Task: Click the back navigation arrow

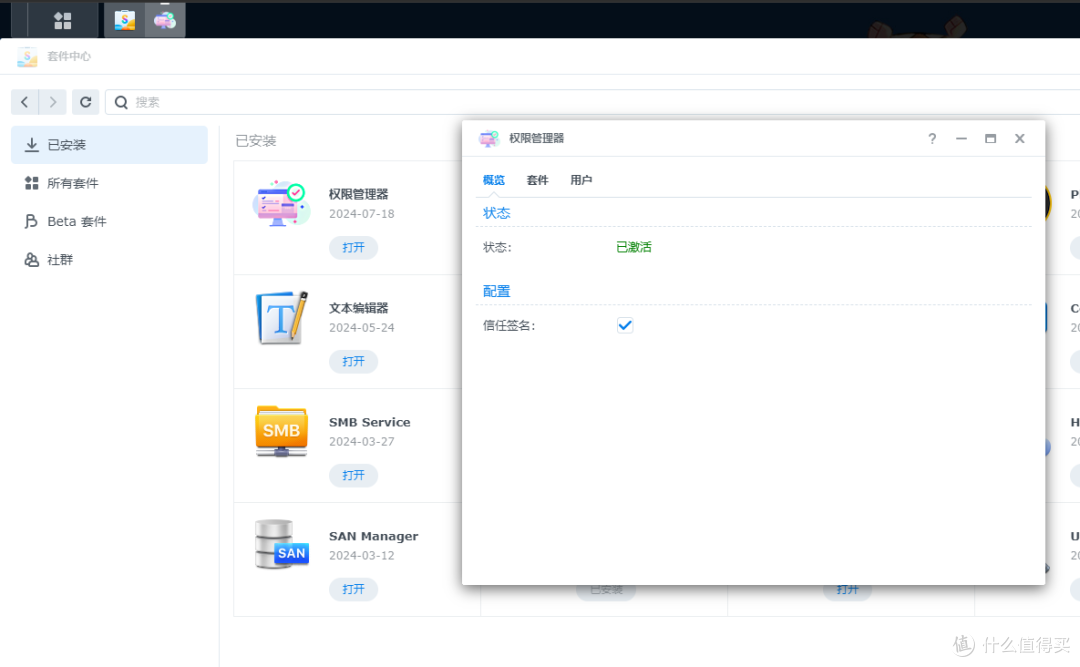Action: point(25,102)
